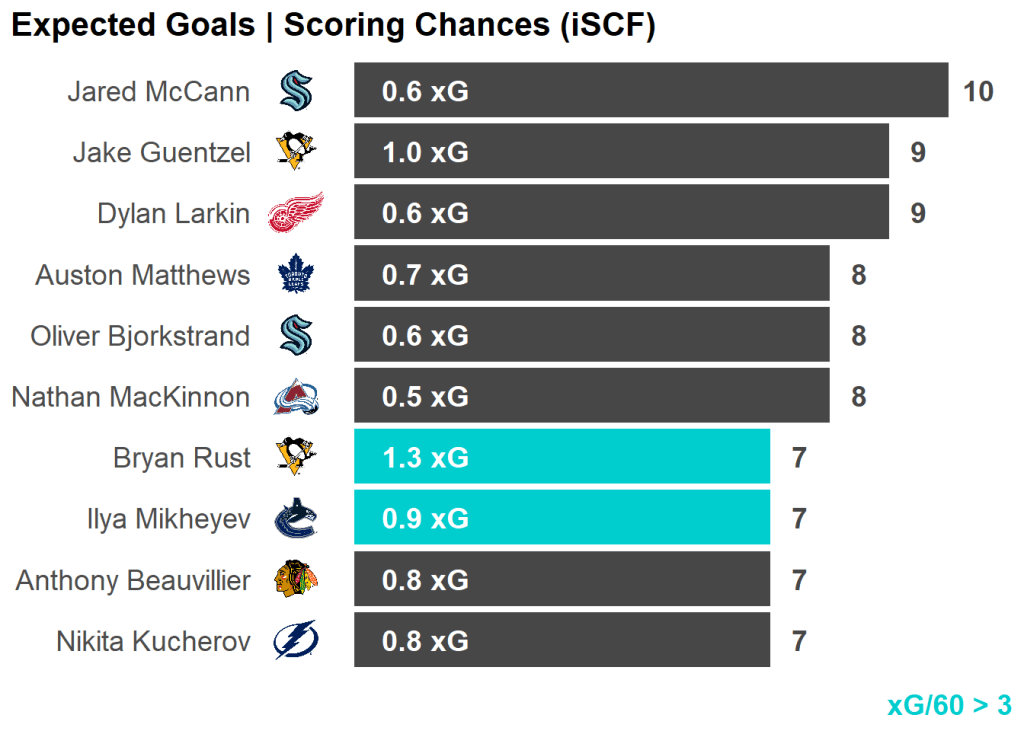Viewport: 1024px width, 731px height.
Task: Click the xG/60 > 3 legend text
Action: point(949,705)
